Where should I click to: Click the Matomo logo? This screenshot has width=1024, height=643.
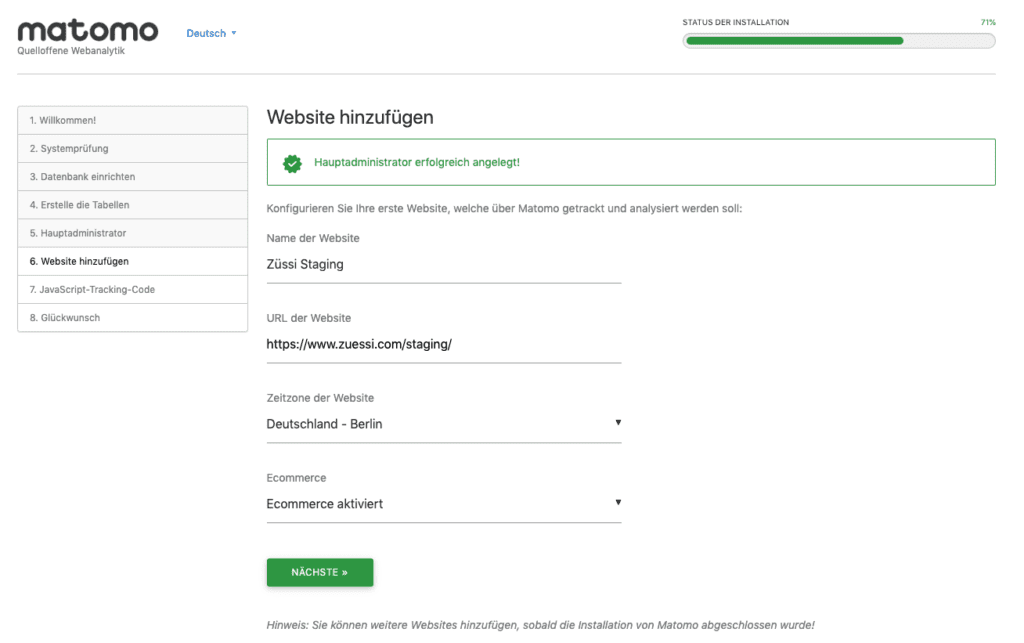point(88,31)
